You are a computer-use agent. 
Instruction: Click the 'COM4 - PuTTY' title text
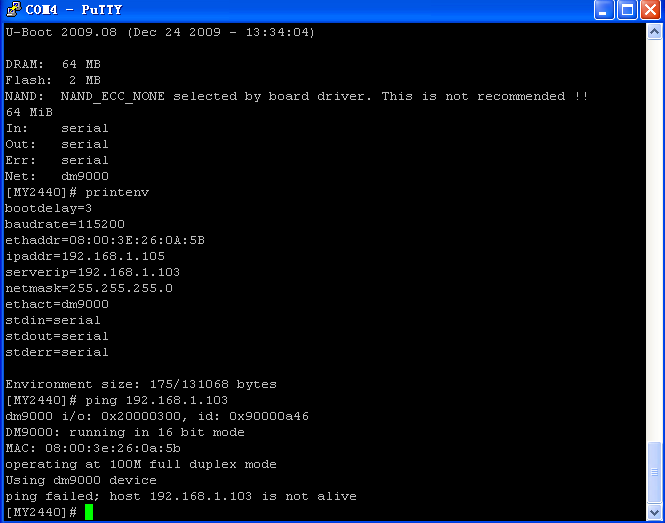tap(74, 10)
